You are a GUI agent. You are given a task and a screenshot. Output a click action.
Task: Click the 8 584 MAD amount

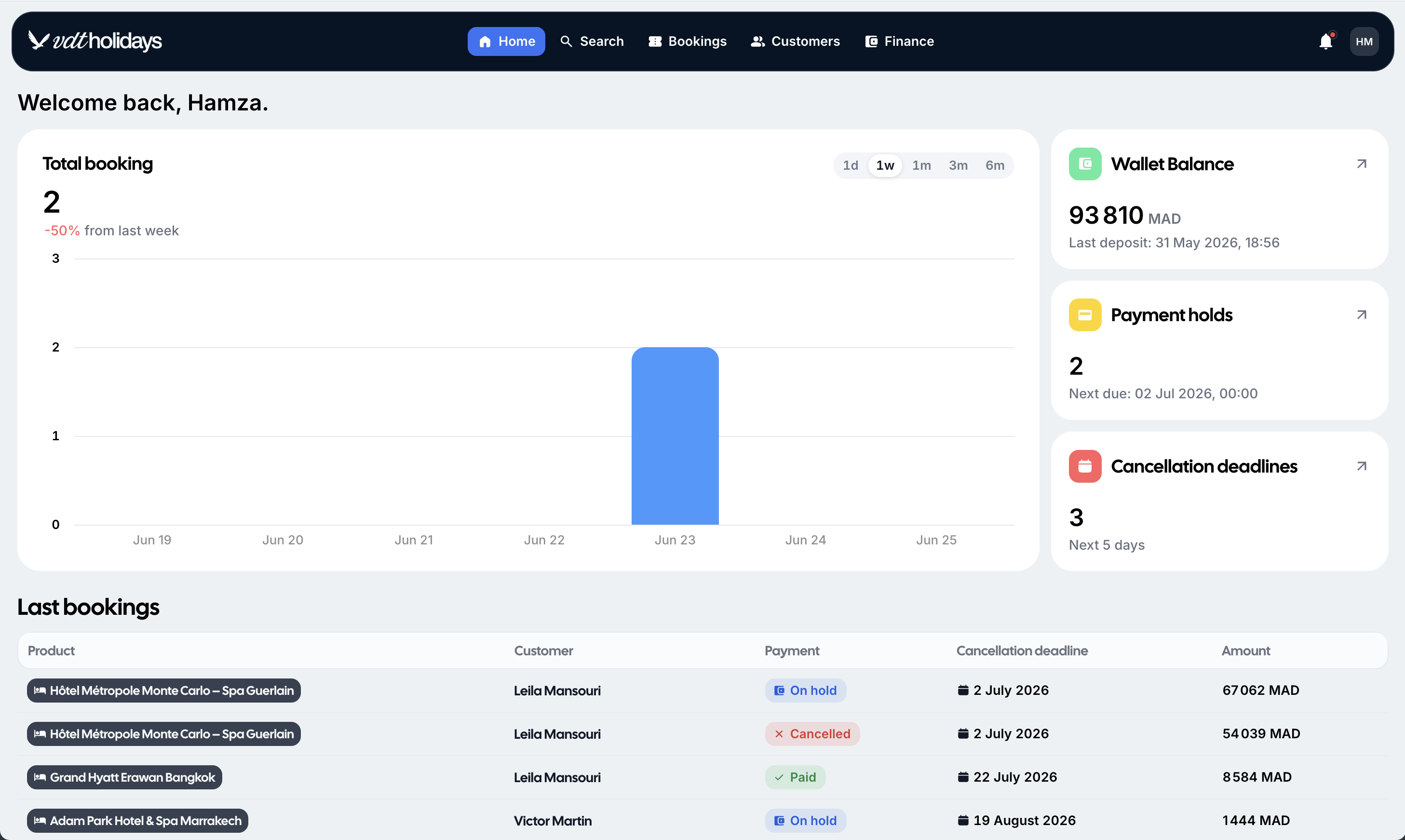(x=1257, y=777)
